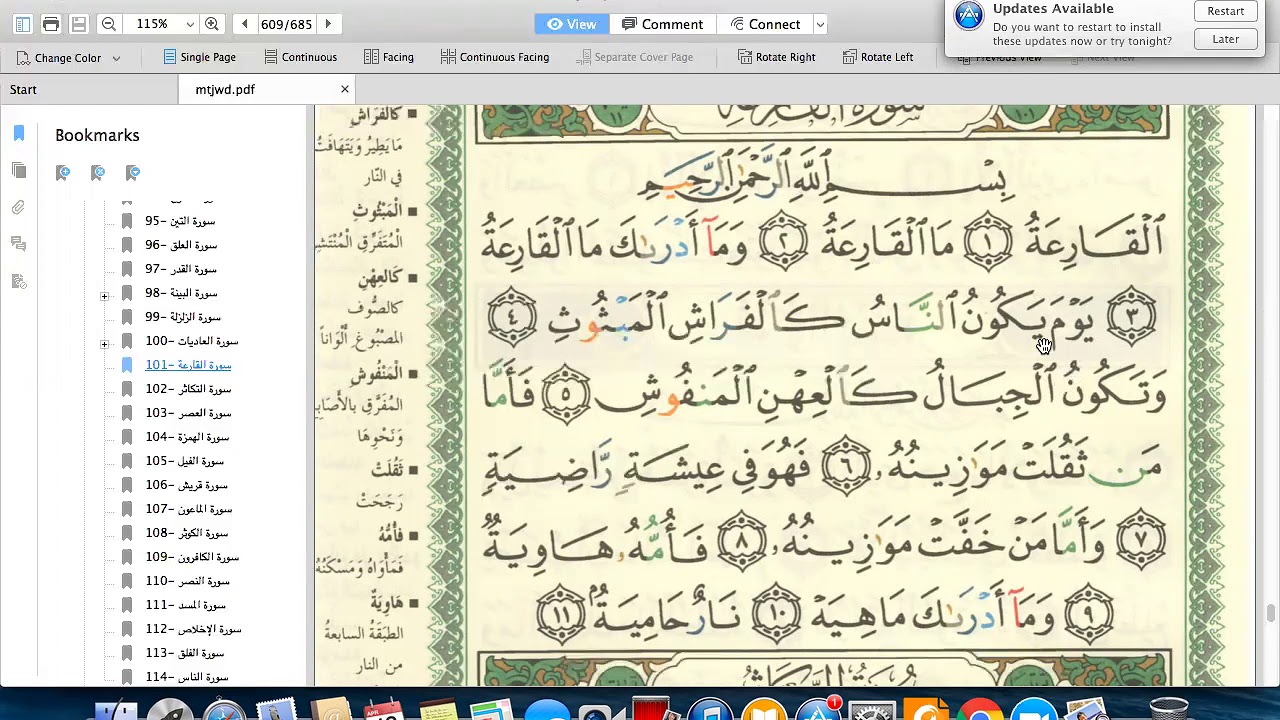Screen dimensions: 1280x720
Task: Select bookmark 113 سورة الفلق
Action: point(185,653)
